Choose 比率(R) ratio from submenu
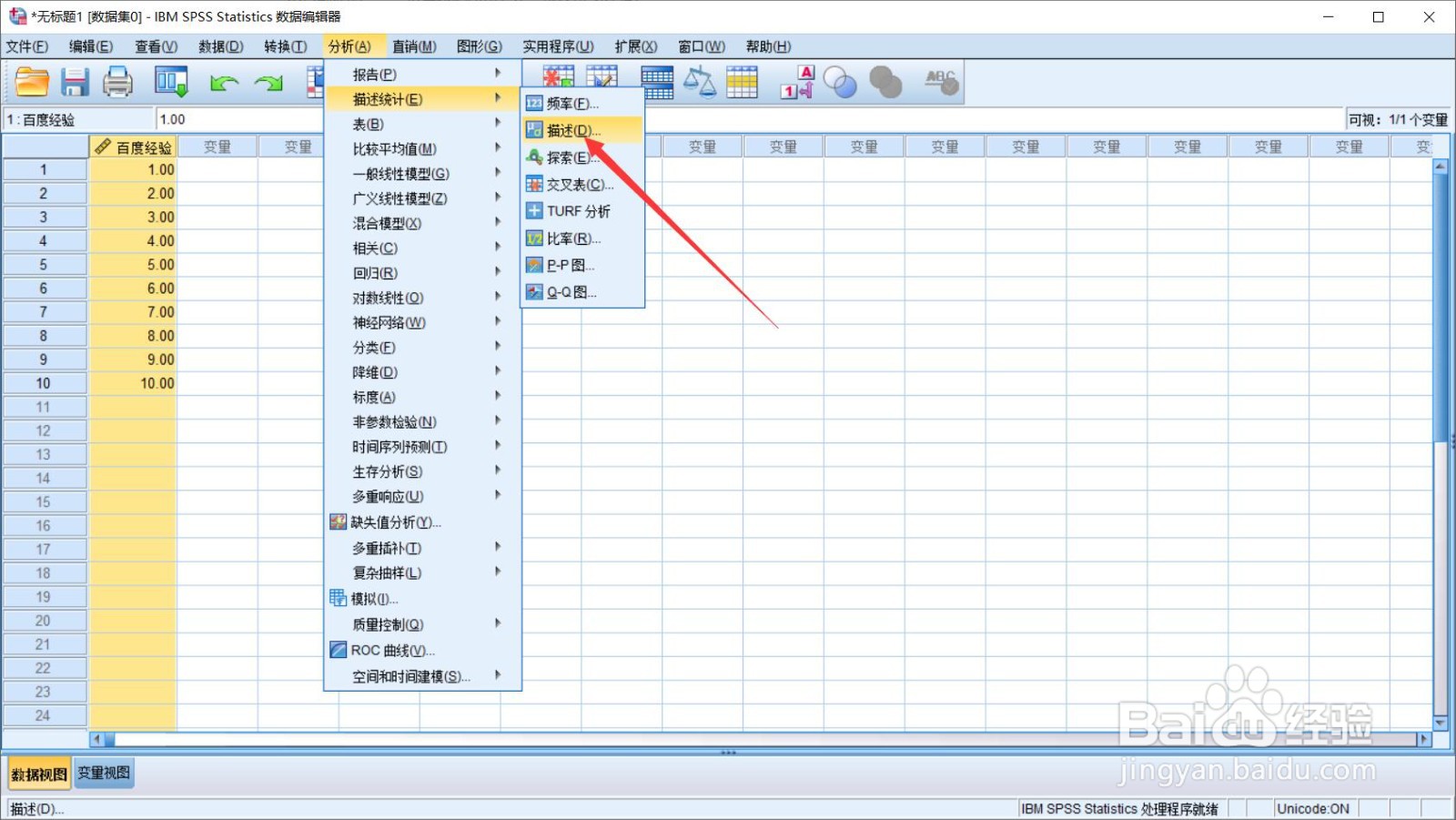This screenshot has width=1456, height=820. click(x=582, y=238)
